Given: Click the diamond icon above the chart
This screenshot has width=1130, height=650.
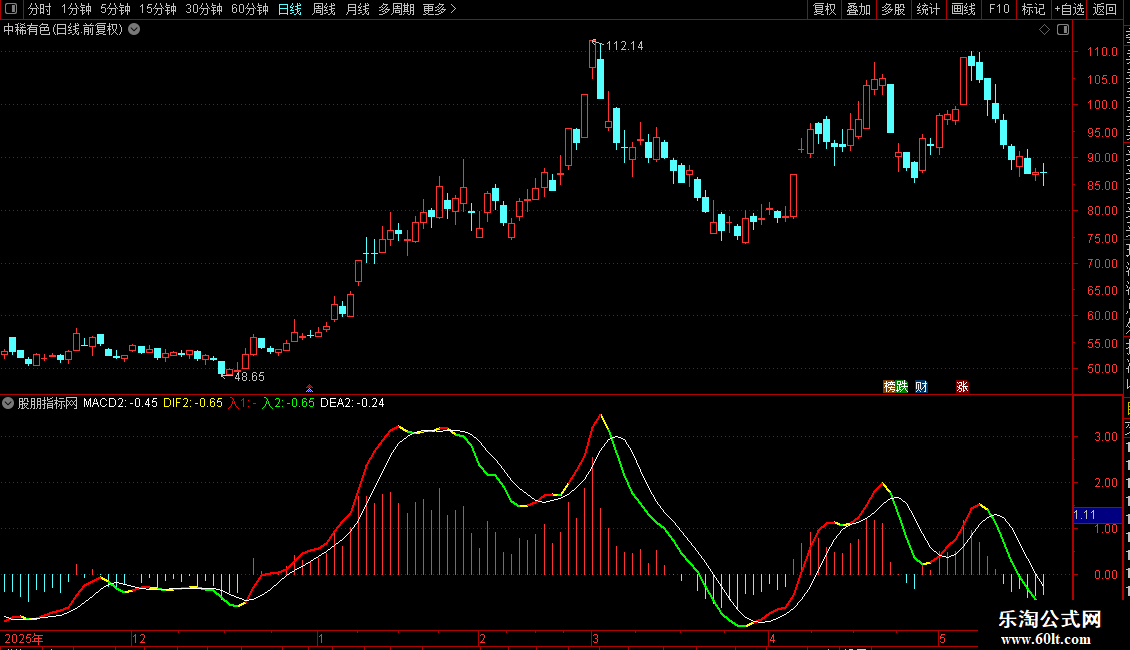Looking at the screenshot, I should click(x=1044, y=30).
